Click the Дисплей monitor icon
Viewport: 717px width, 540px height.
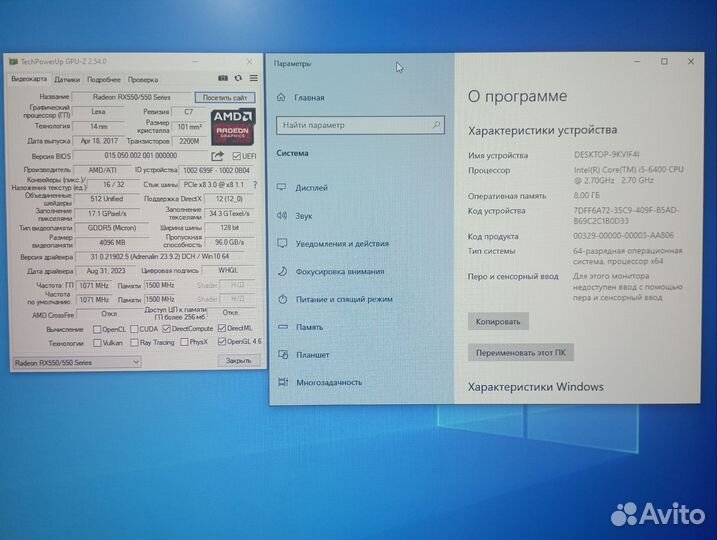pyautogui.click(x=282, y=187)
